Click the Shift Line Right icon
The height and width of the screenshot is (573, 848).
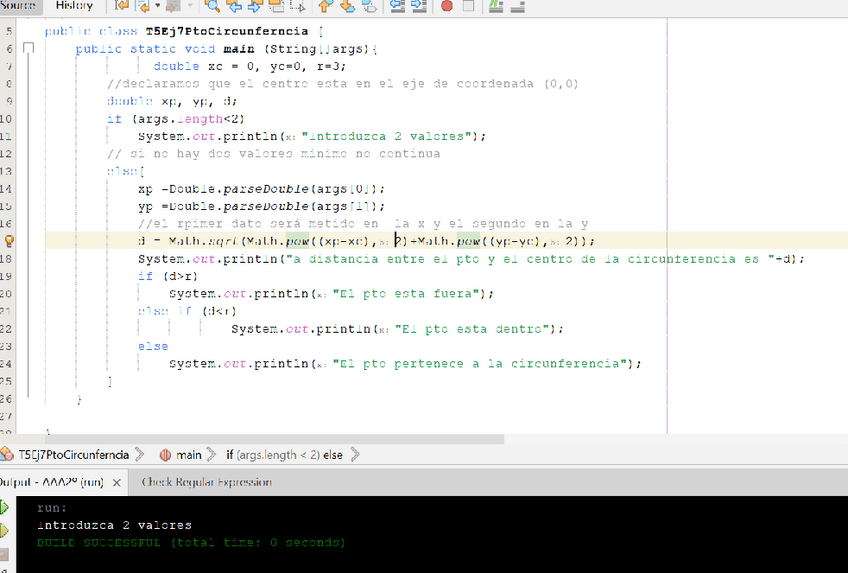(418, 6)
